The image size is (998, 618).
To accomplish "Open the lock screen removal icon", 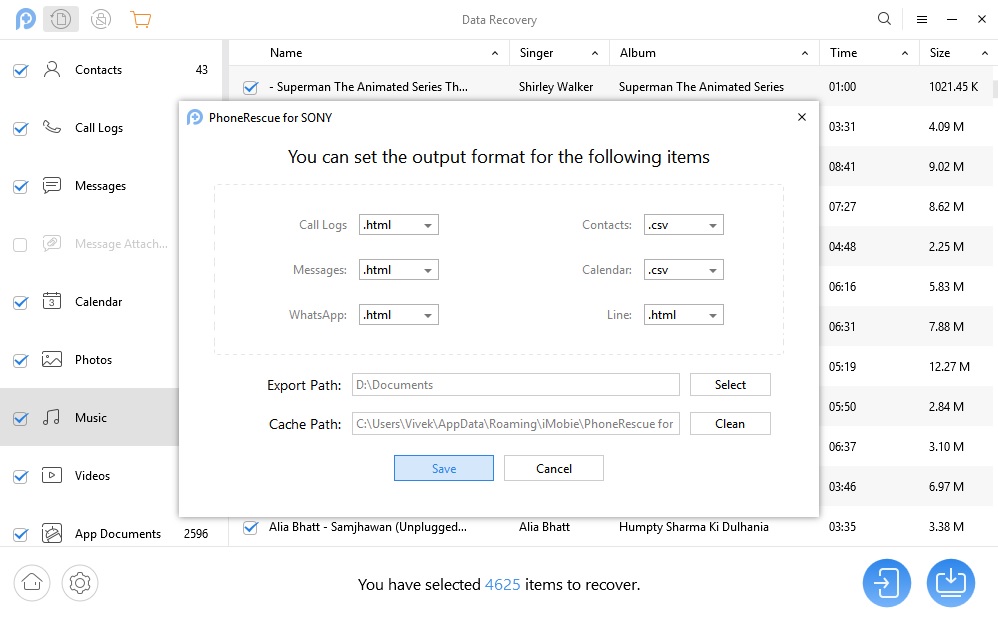I will pos(101,20).
